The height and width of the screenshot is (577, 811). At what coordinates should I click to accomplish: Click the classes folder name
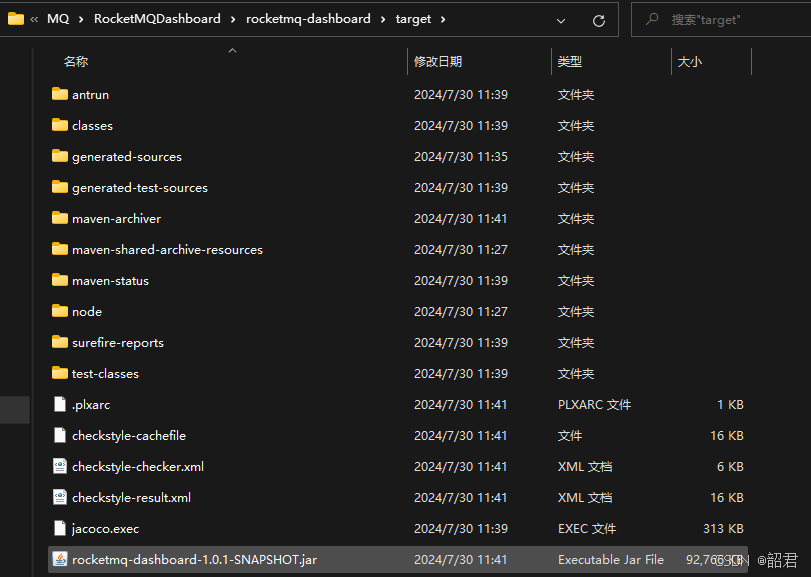tap(93, 126)
